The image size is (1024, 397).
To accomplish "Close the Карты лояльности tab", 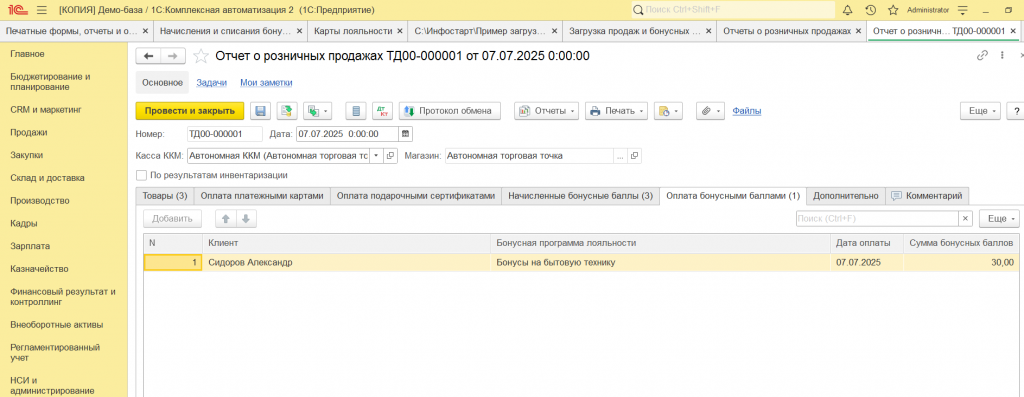I will (400, 31).
